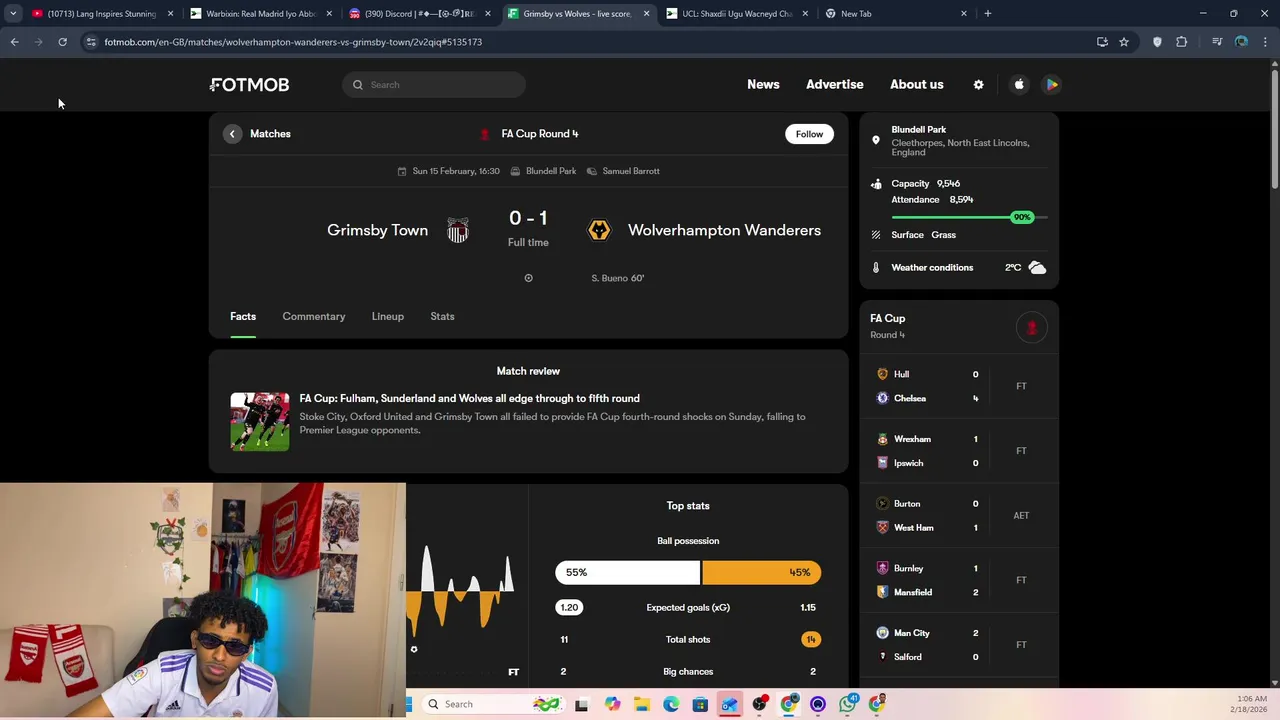Open the shield extension icon
The image size is (1280, 720).
click(x=1157, y=42)
